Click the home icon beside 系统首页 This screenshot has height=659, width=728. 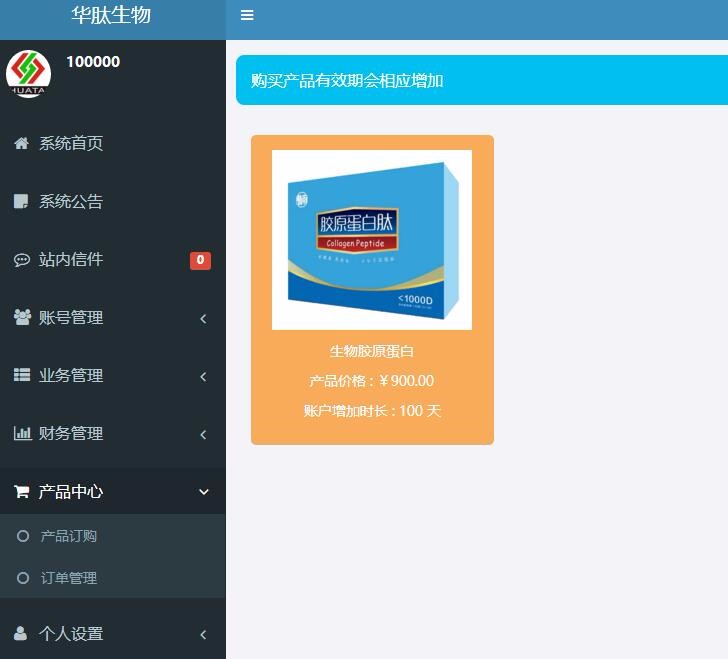pos(21,143)
